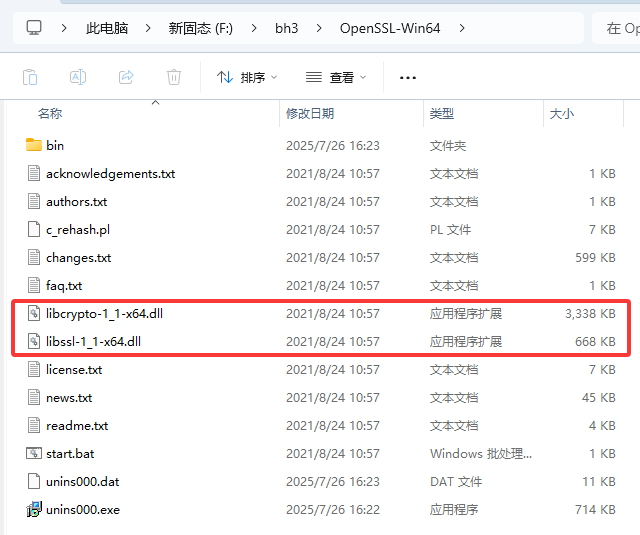Click the start.bat file name
This screenshot has height=535, width=640.
pyautogui.click(x=70, y=454)
